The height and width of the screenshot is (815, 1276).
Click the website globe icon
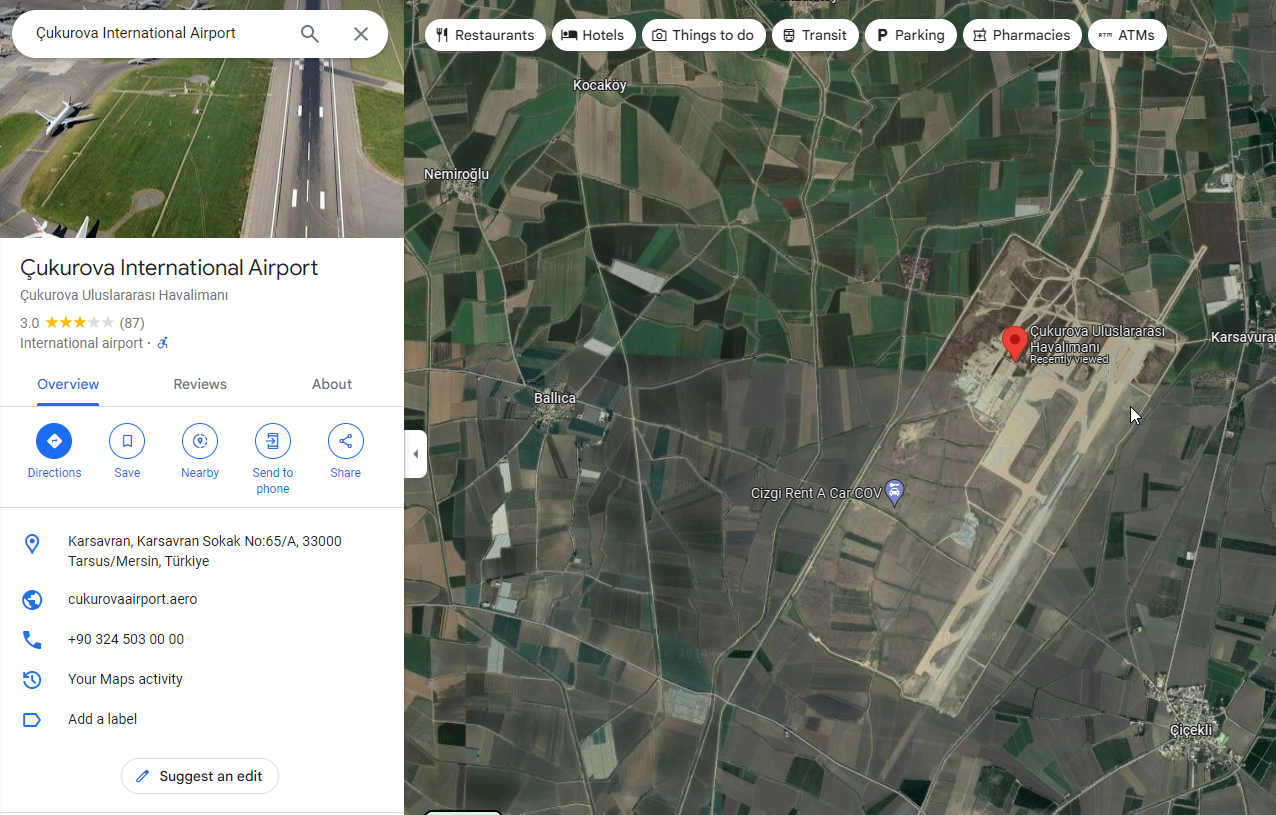32,600
